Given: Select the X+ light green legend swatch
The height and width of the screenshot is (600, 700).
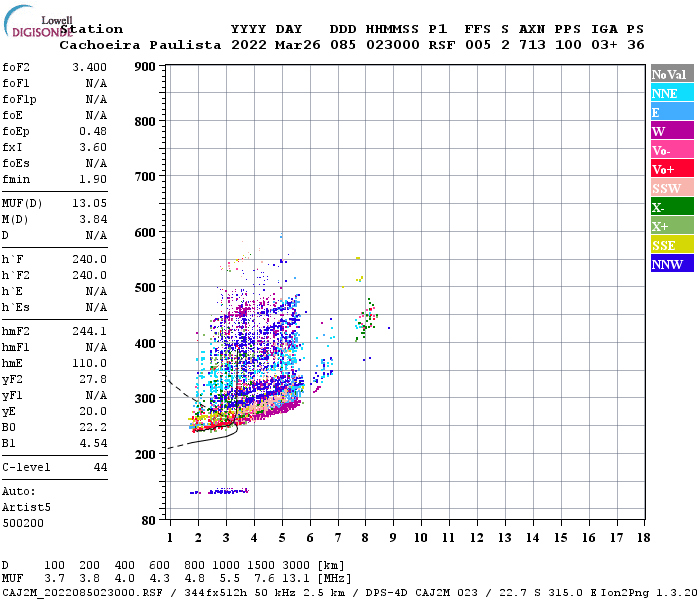Looking at the screenshot, I should pos(672,225).
